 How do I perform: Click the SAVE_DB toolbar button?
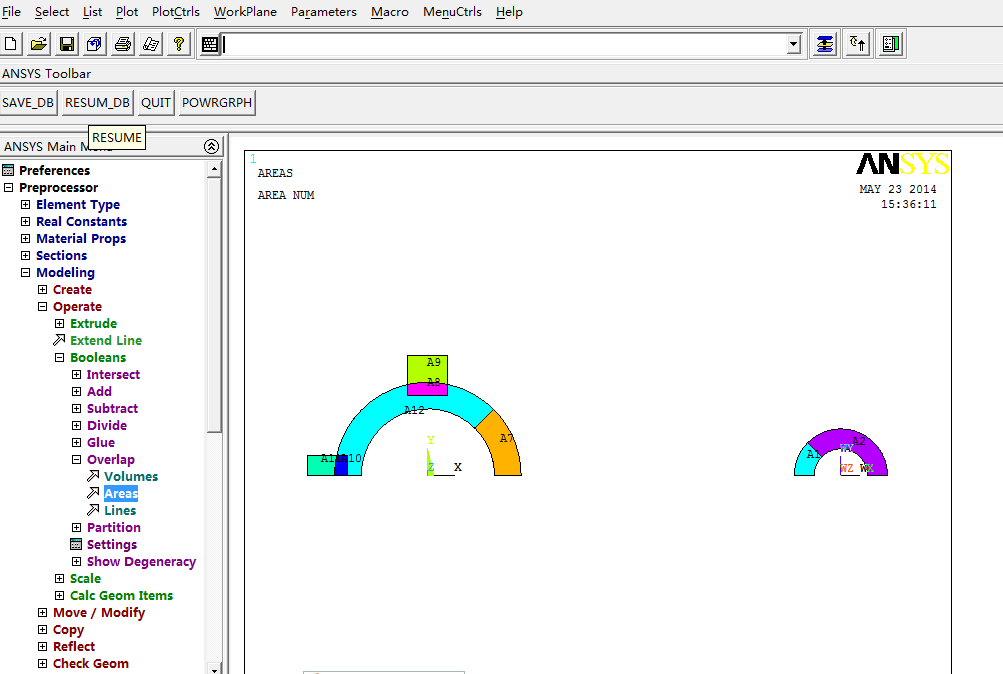tap(28, 103)
